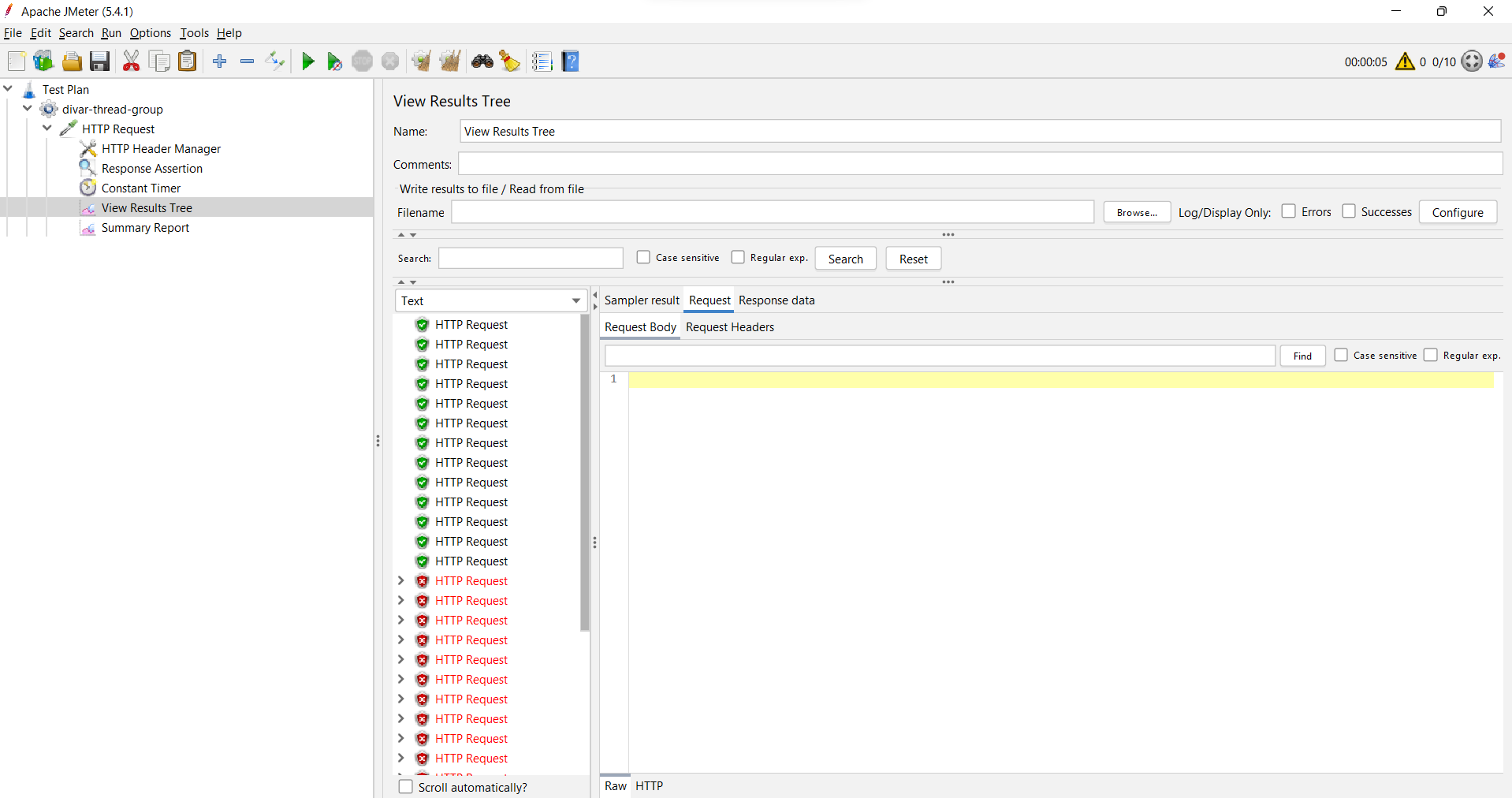This screenshot has width=1512, height=798.
Task: Switch to Response data tab
Action: click(x=776, y=300)
